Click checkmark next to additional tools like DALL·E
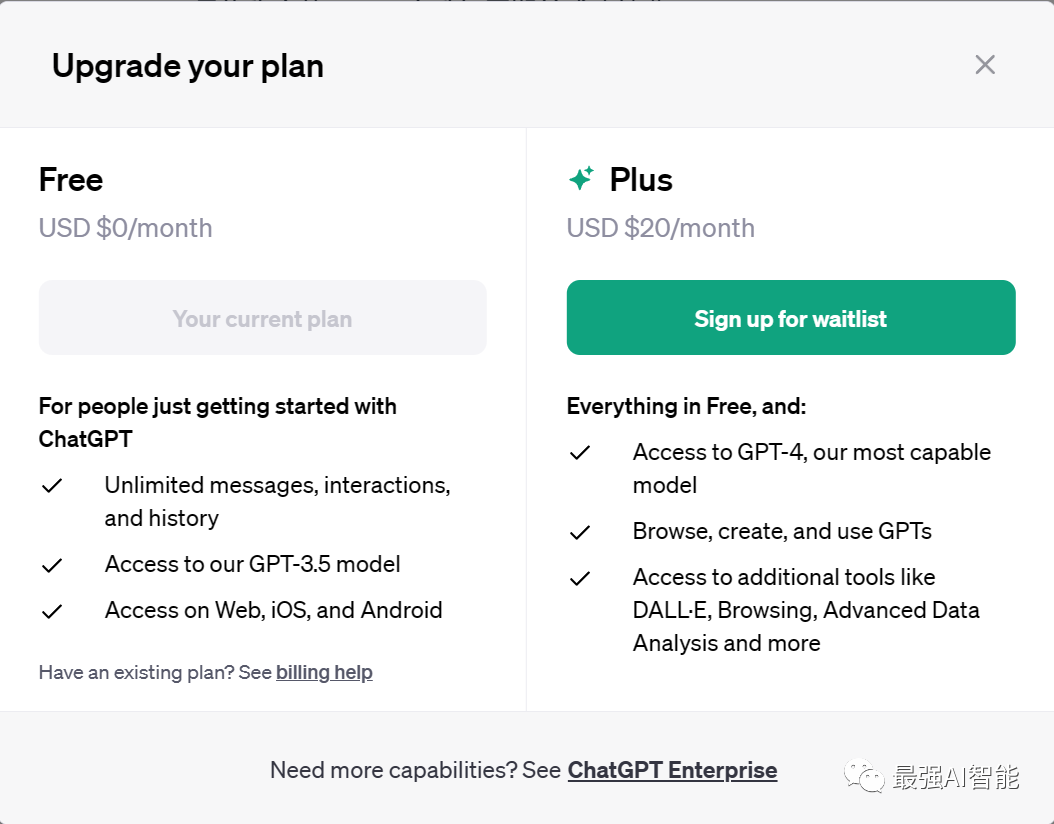This screenshot has height=824, width=1054. click(580, 578)
